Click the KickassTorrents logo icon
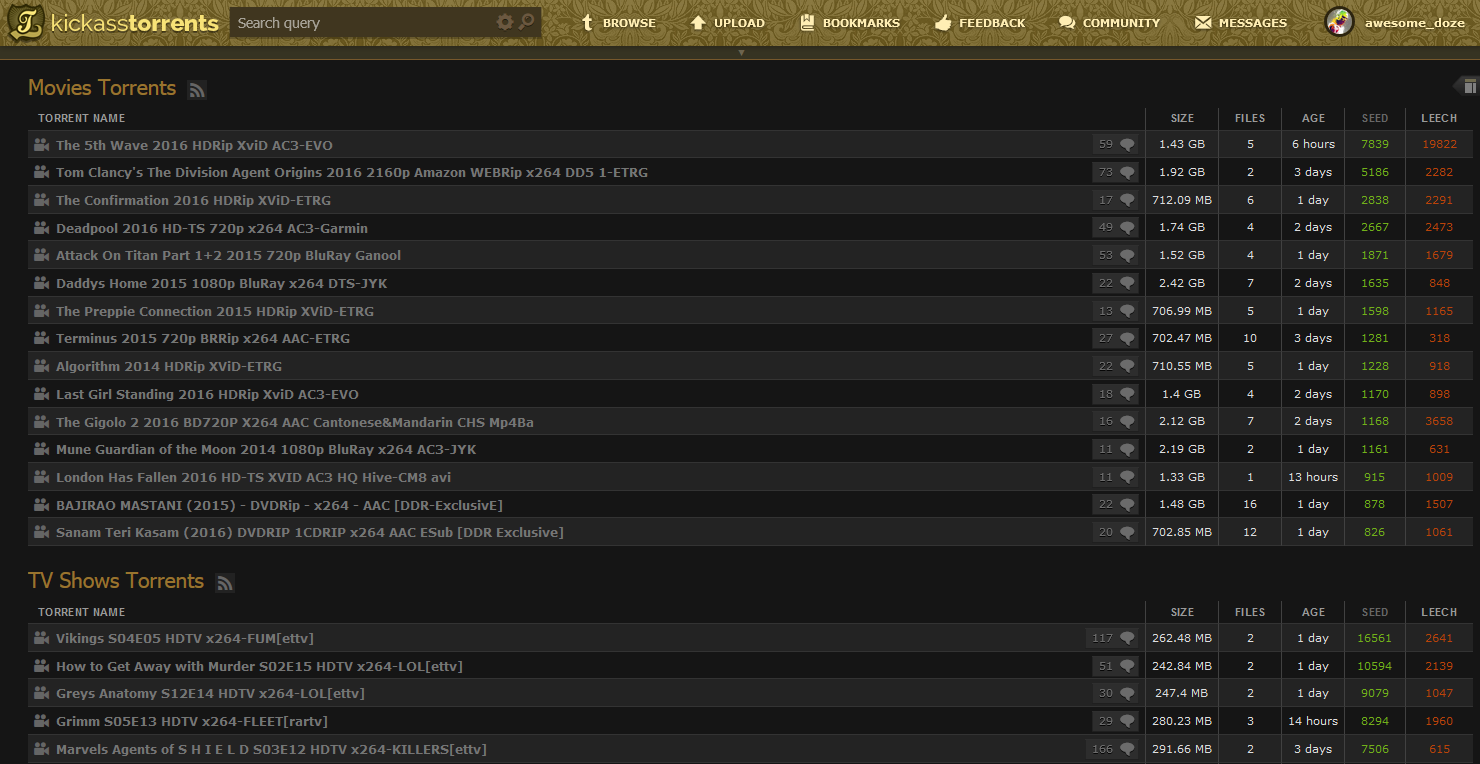Screen dimensions: 1480x764 click(x=26, y=22)
